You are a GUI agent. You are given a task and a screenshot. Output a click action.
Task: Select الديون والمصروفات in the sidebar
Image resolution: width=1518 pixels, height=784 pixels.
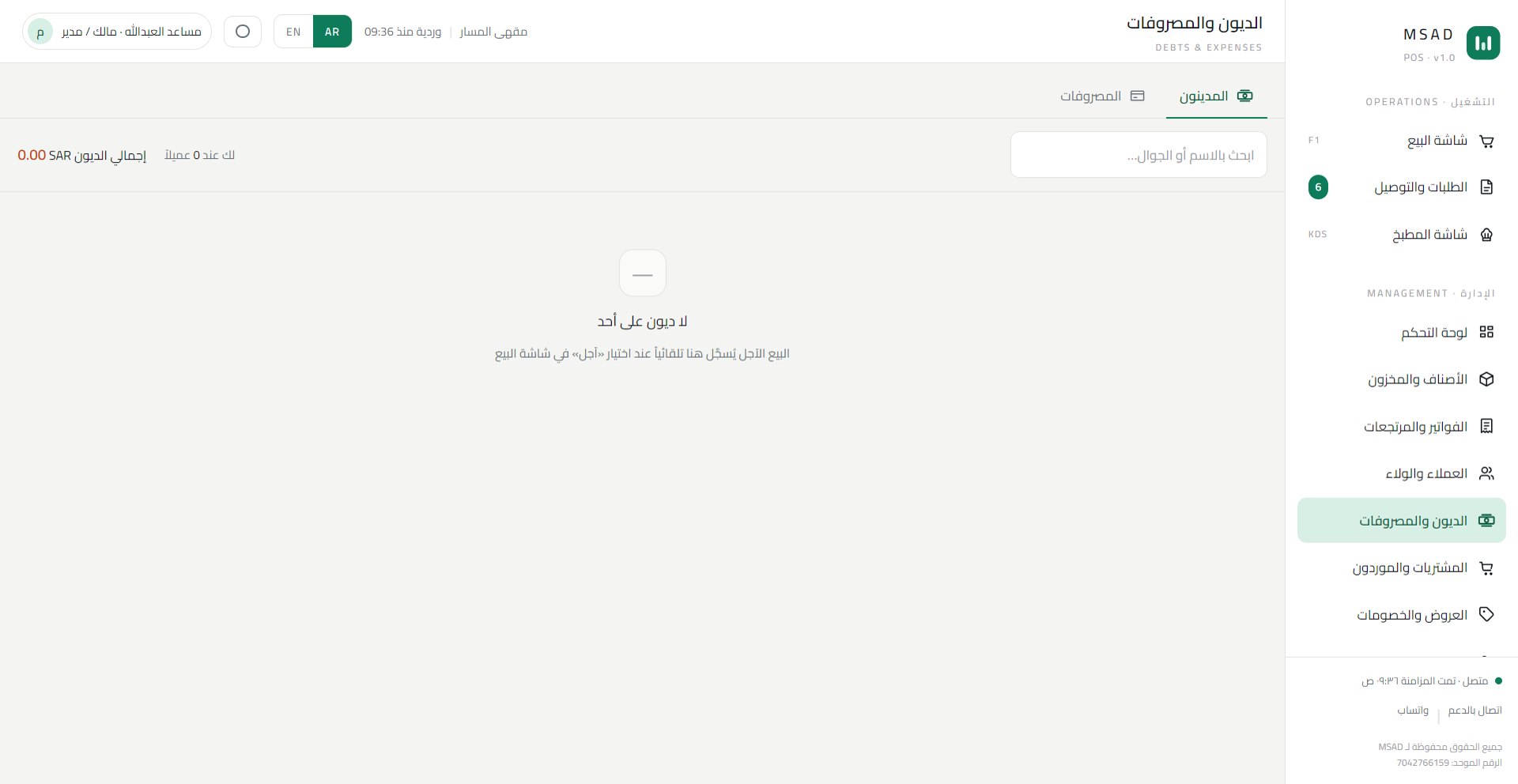click(1402, 520)
